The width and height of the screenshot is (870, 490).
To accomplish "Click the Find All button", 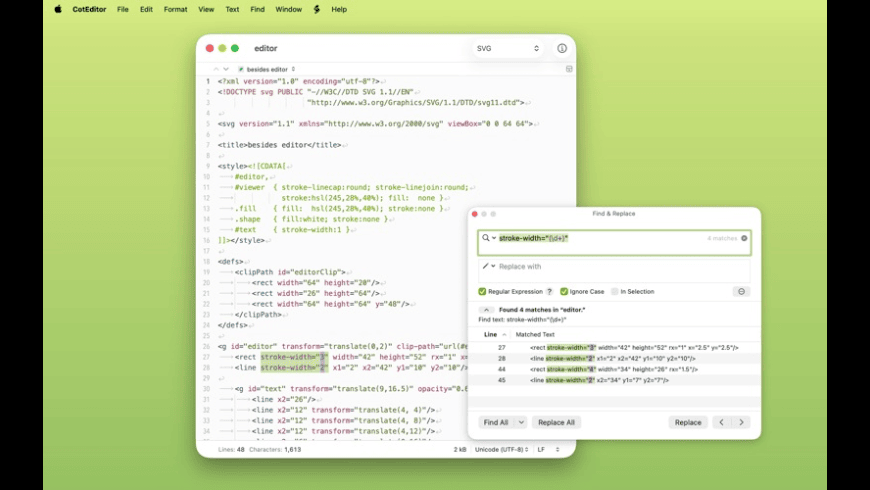I will tap(496, 422).
